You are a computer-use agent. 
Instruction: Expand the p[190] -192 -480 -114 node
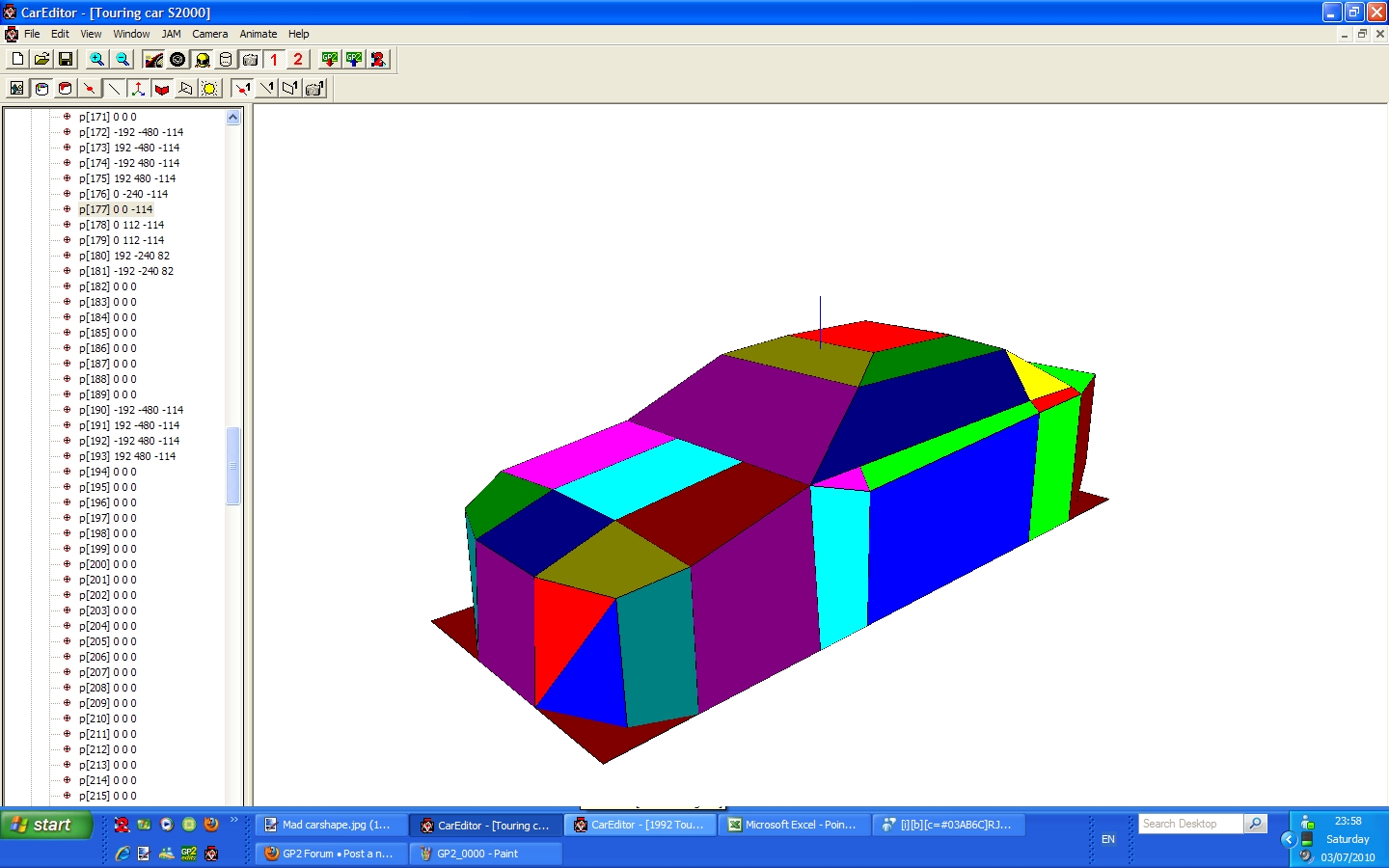[67, 410]
